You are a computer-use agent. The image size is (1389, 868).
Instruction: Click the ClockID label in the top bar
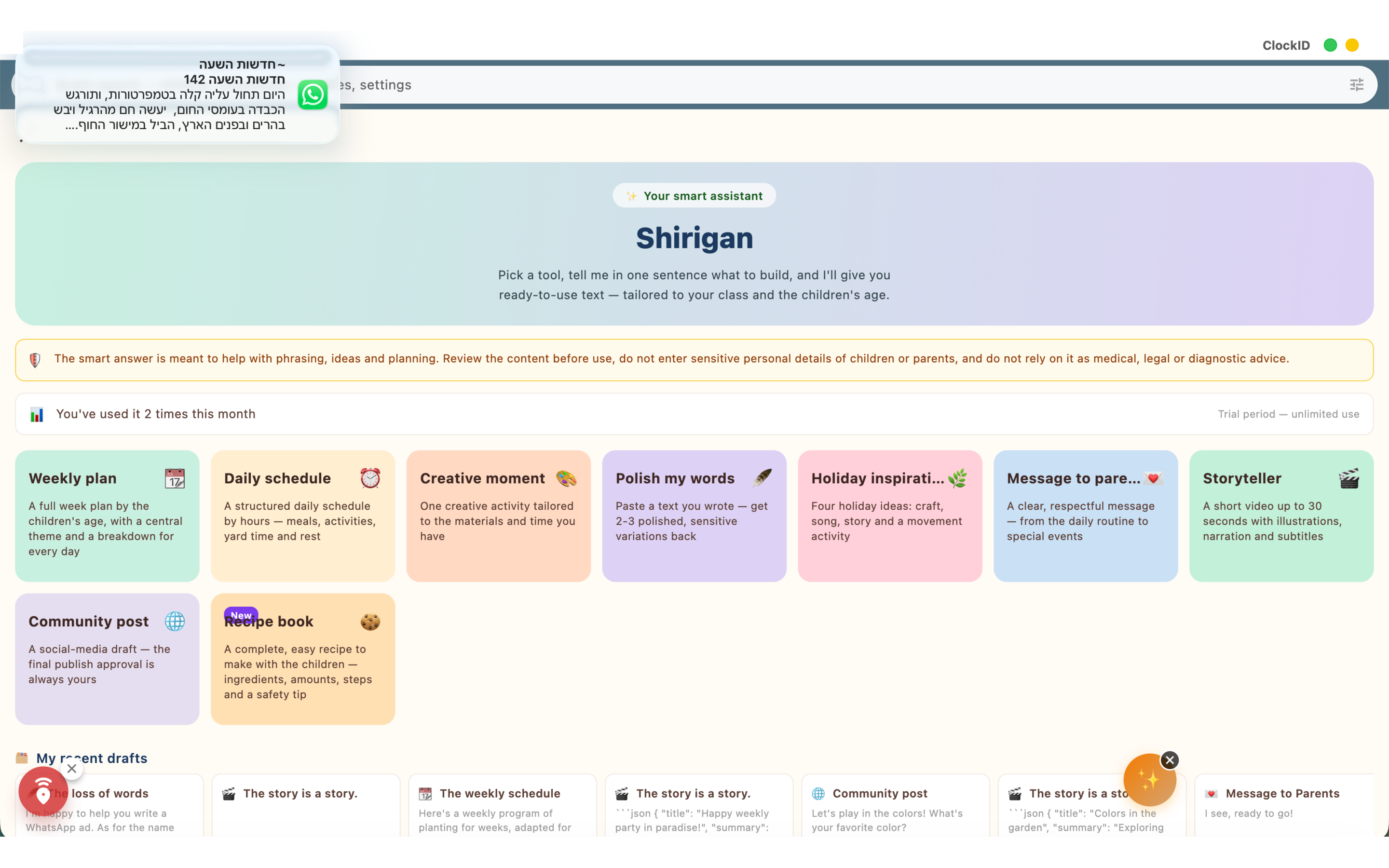click(1286, 45)
